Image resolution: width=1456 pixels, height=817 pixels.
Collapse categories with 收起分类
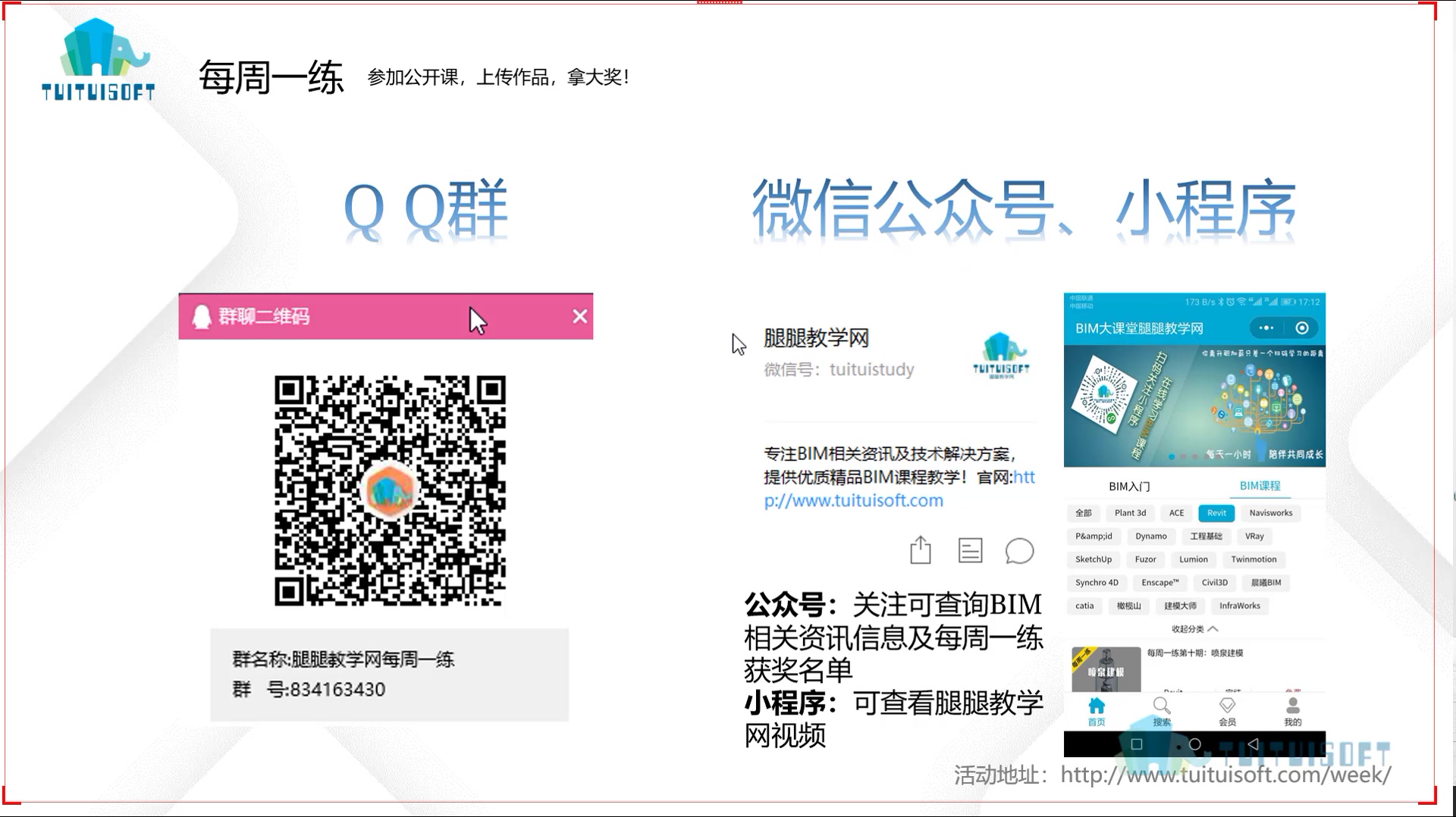1194,629
